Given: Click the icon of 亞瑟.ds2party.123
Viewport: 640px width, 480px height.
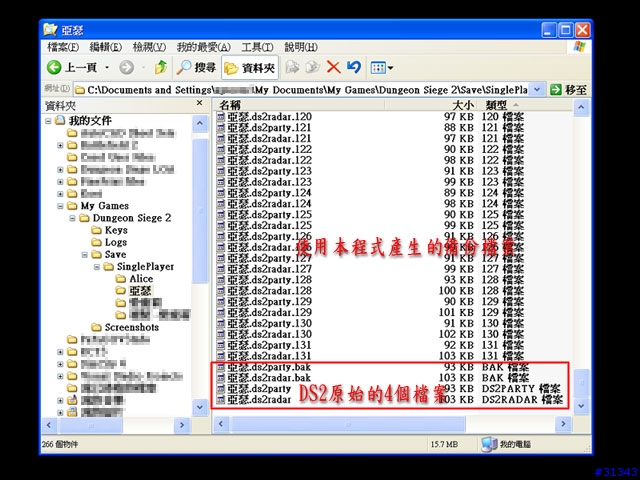Looking at the screenshot, I should pos(221,171).
